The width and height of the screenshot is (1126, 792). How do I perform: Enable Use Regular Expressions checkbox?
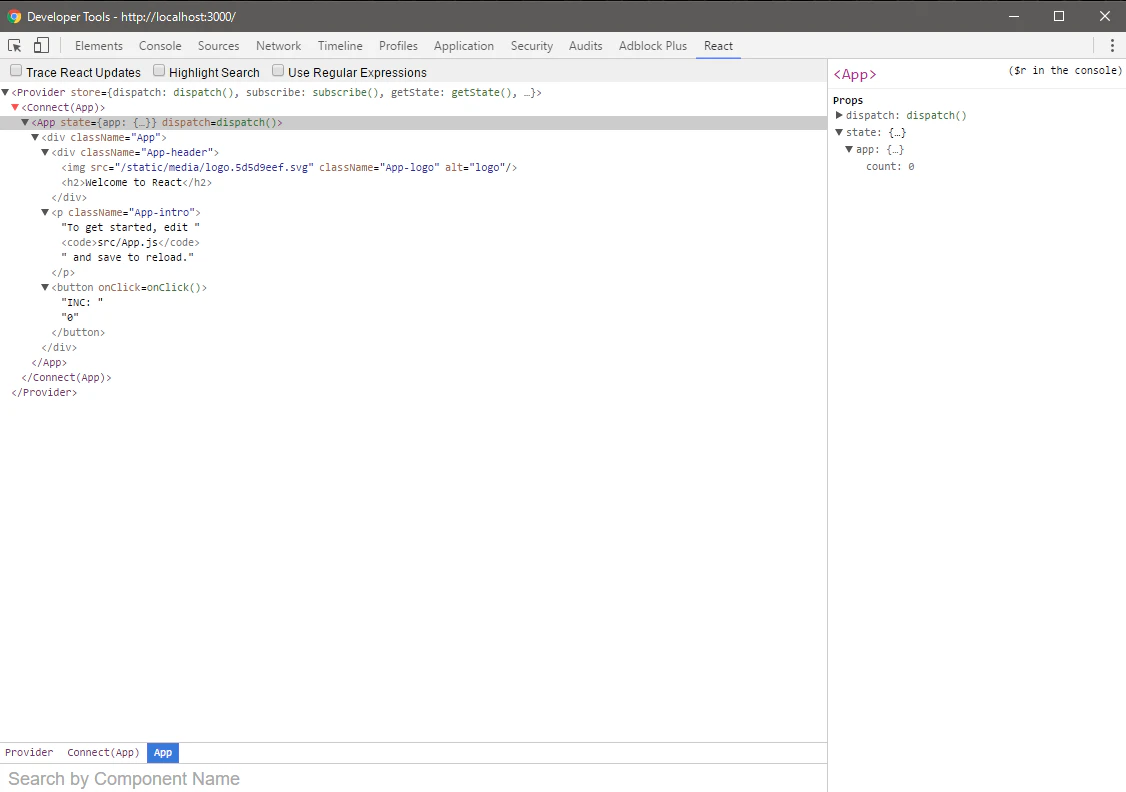pos(278,71)
